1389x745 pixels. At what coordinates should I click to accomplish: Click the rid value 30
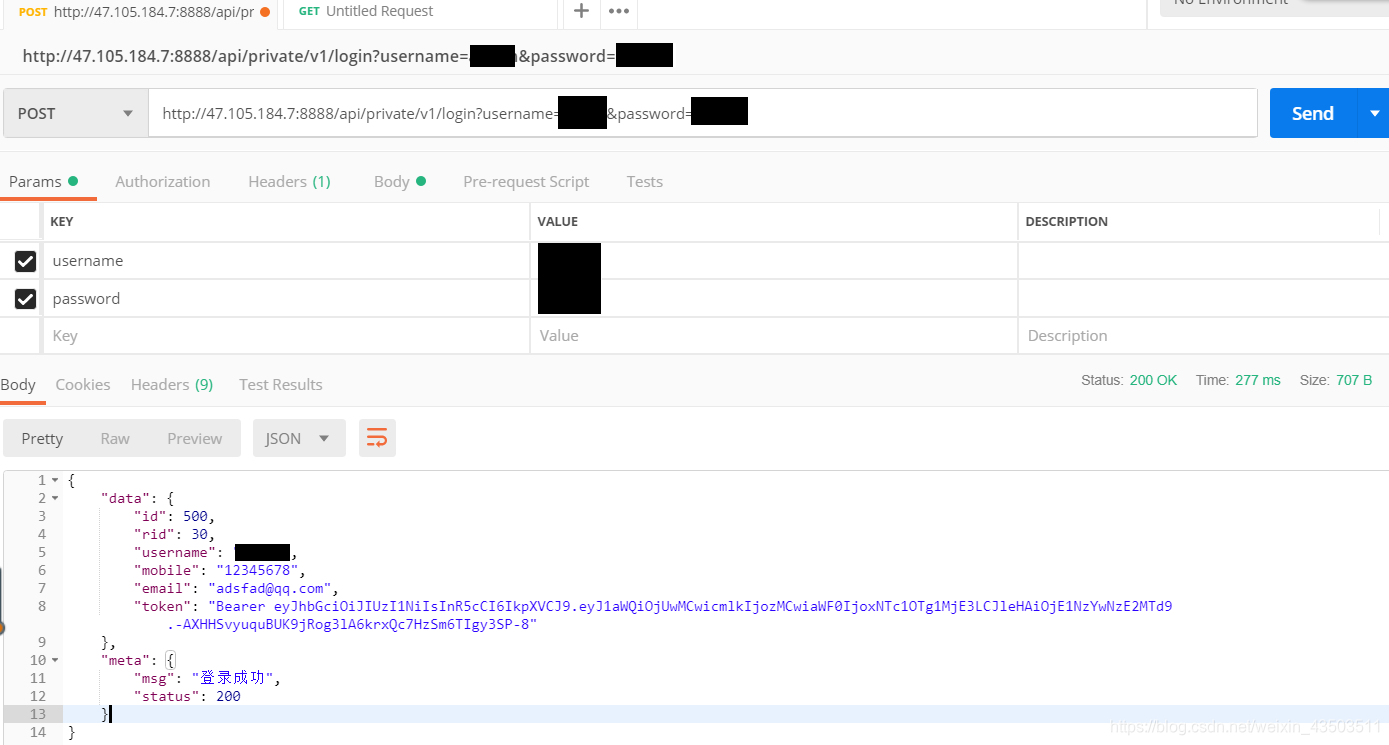[x=199, y=534]
